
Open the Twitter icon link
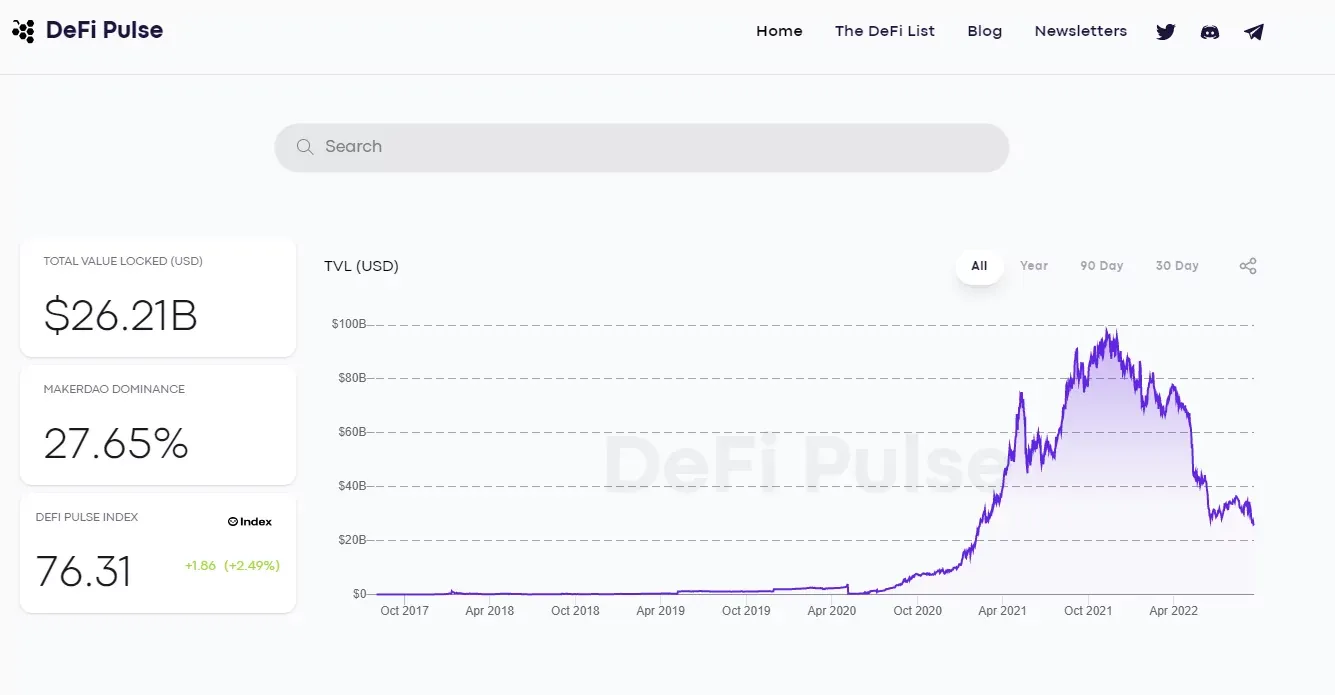[x=1166, y=31]
